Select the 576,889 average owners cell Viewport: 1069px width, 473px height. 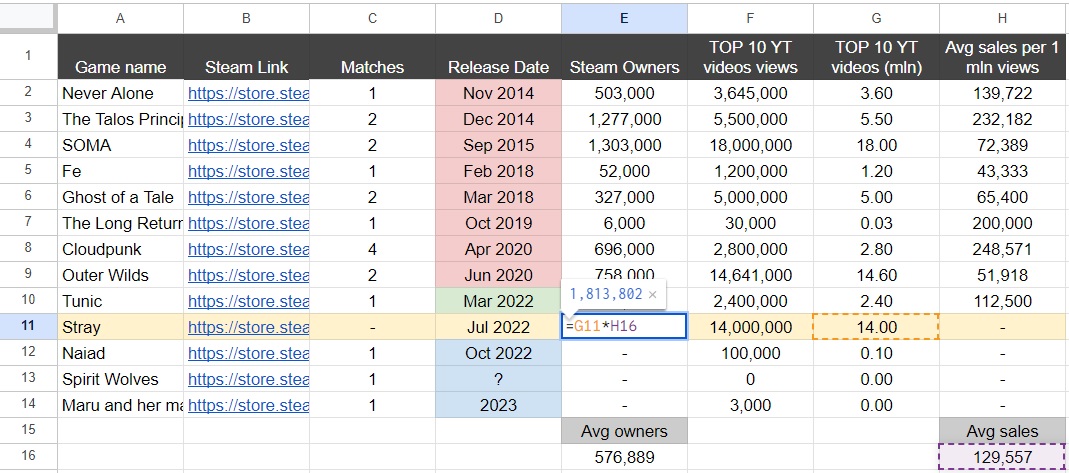pos(624,456)
